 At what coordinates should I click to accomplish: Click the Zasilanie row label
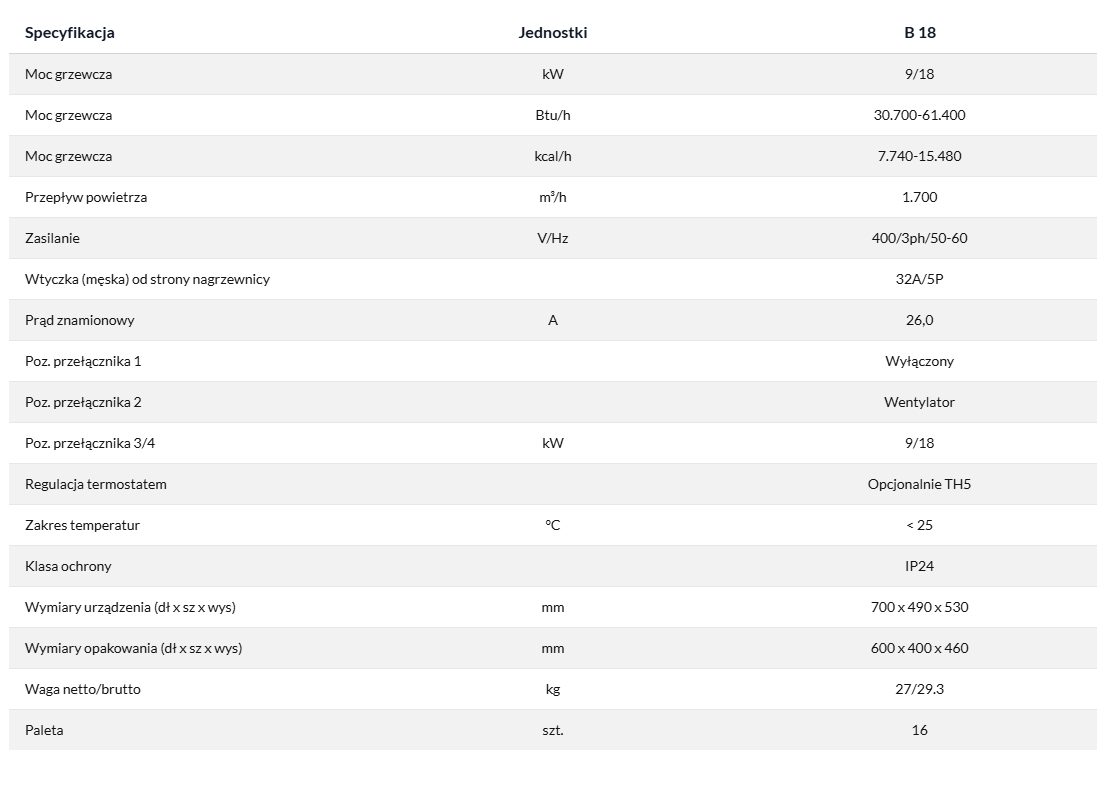click(x=52, y=238)
